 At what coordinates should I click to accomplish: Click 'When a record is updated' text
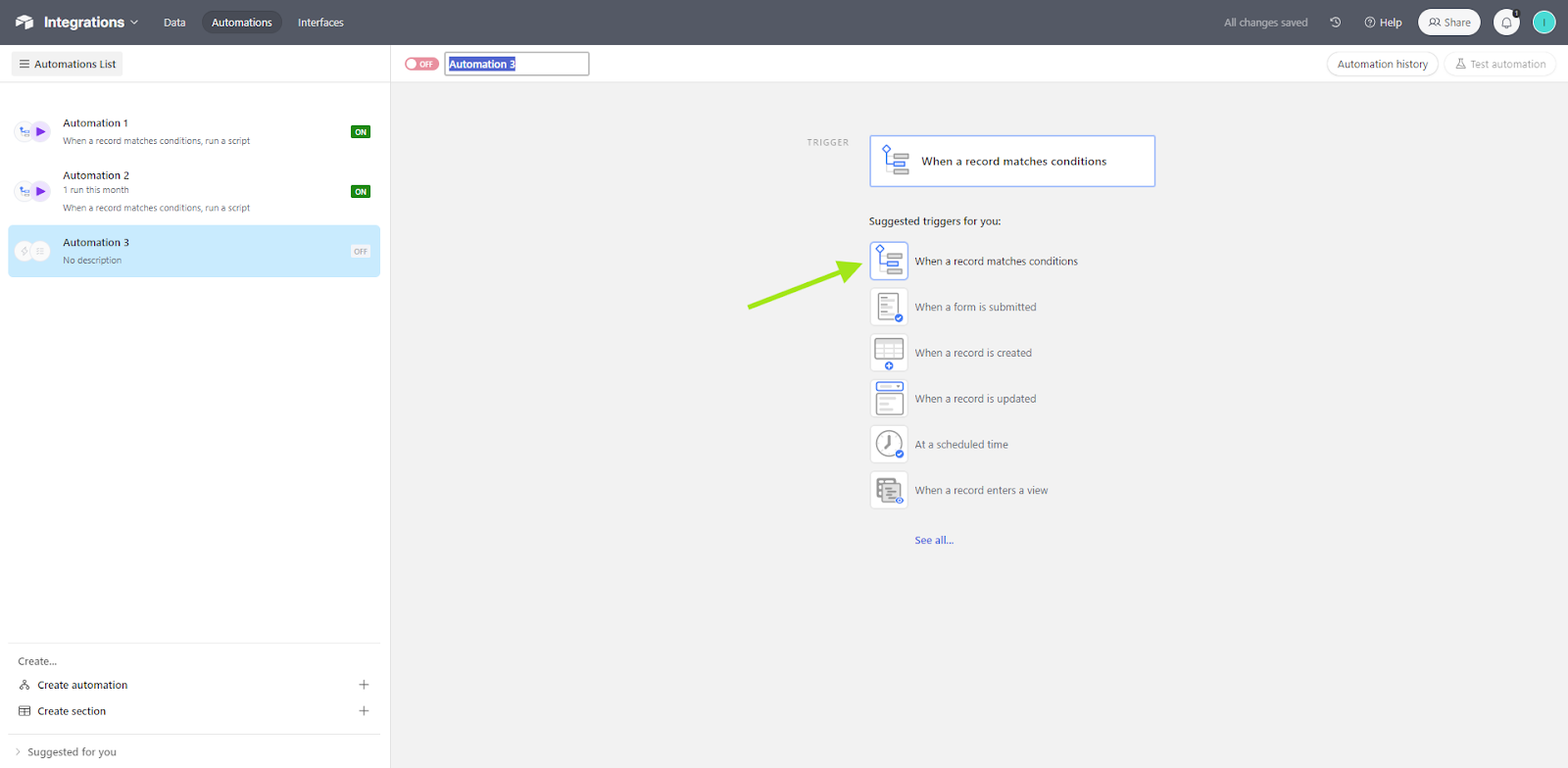(975, 400)
